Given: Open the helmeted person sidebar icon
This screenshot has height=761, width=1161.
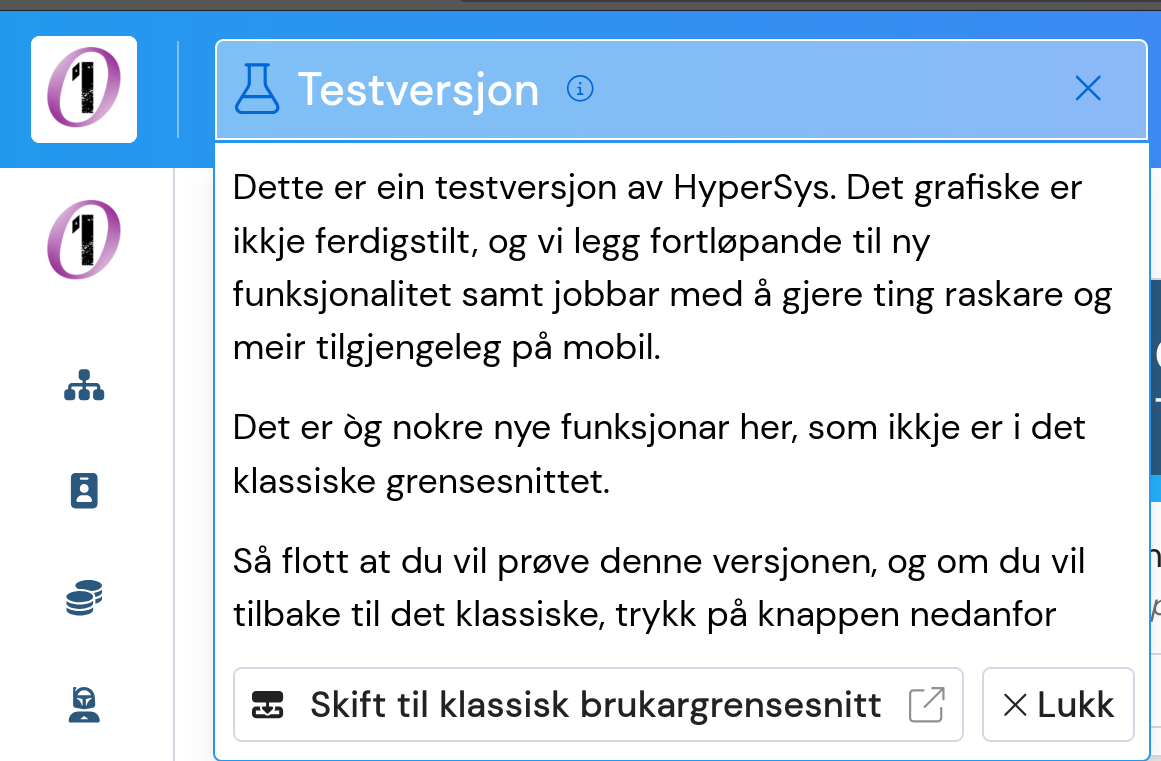Looking at the screenshot, I should [x=84, y=705].
